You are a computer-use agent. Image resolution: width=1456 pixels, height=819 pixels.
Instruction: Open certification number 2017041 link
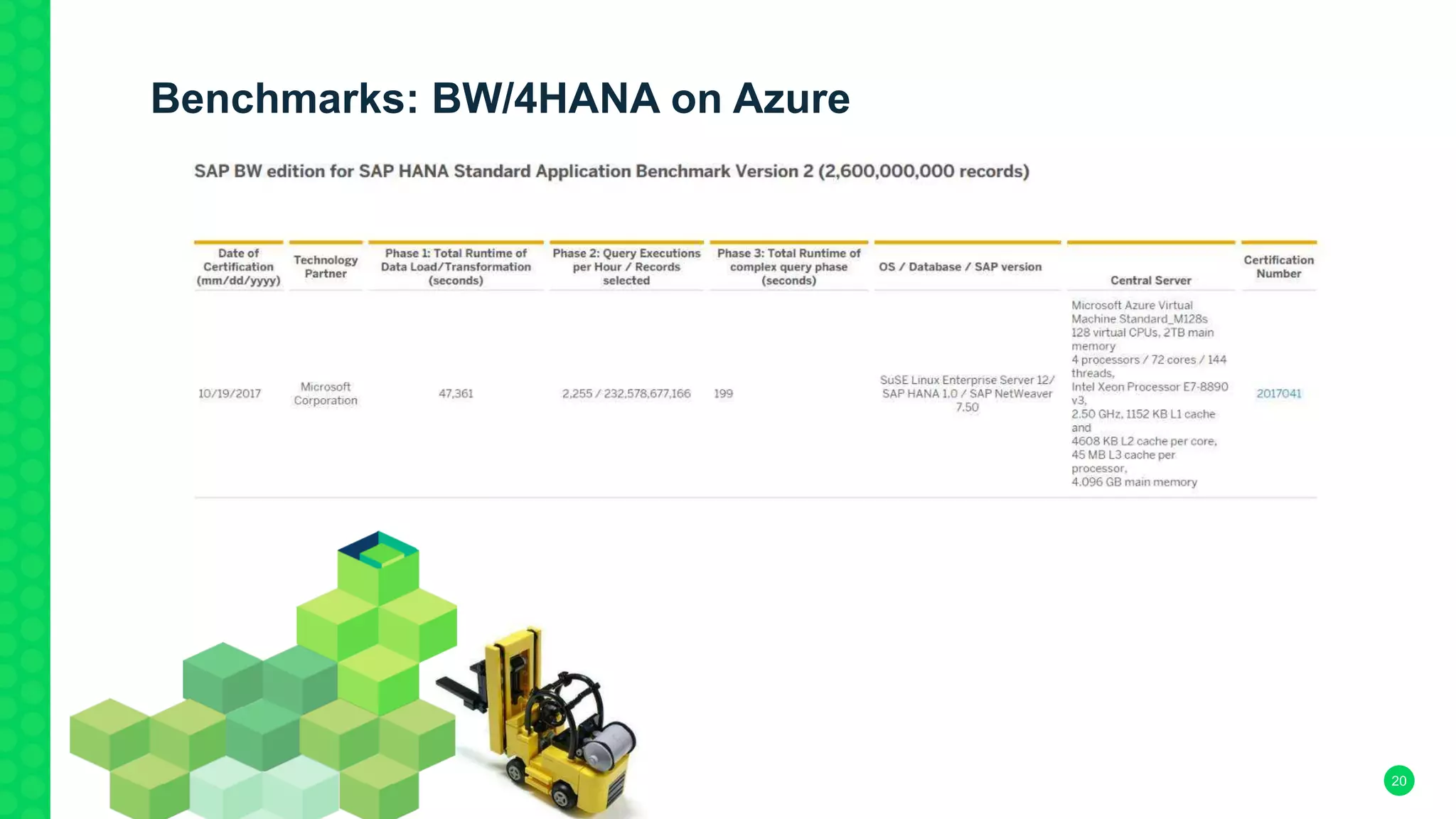click(x=1278, y=393)
